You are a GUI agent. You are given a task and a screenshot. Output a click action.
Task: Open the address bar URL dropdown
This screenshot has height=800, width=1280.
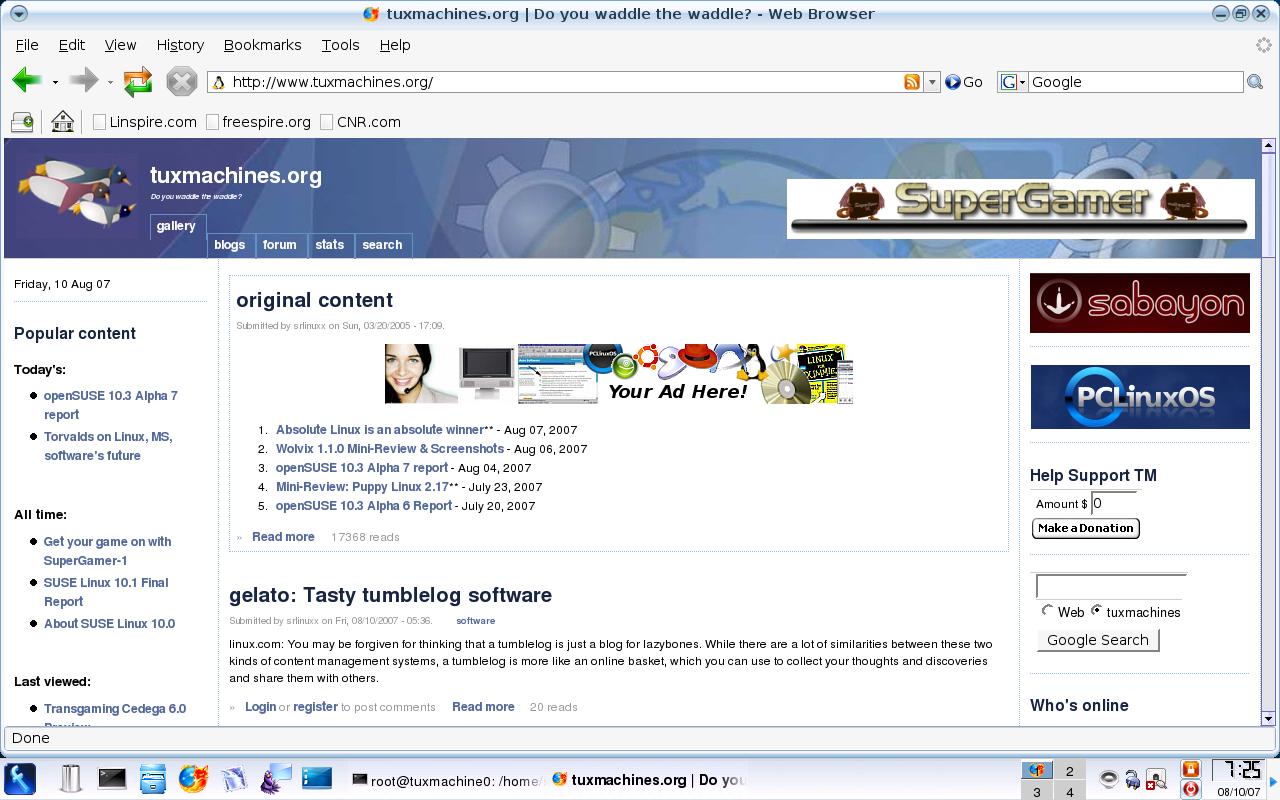pyautogui.click(x=932, y=82)
